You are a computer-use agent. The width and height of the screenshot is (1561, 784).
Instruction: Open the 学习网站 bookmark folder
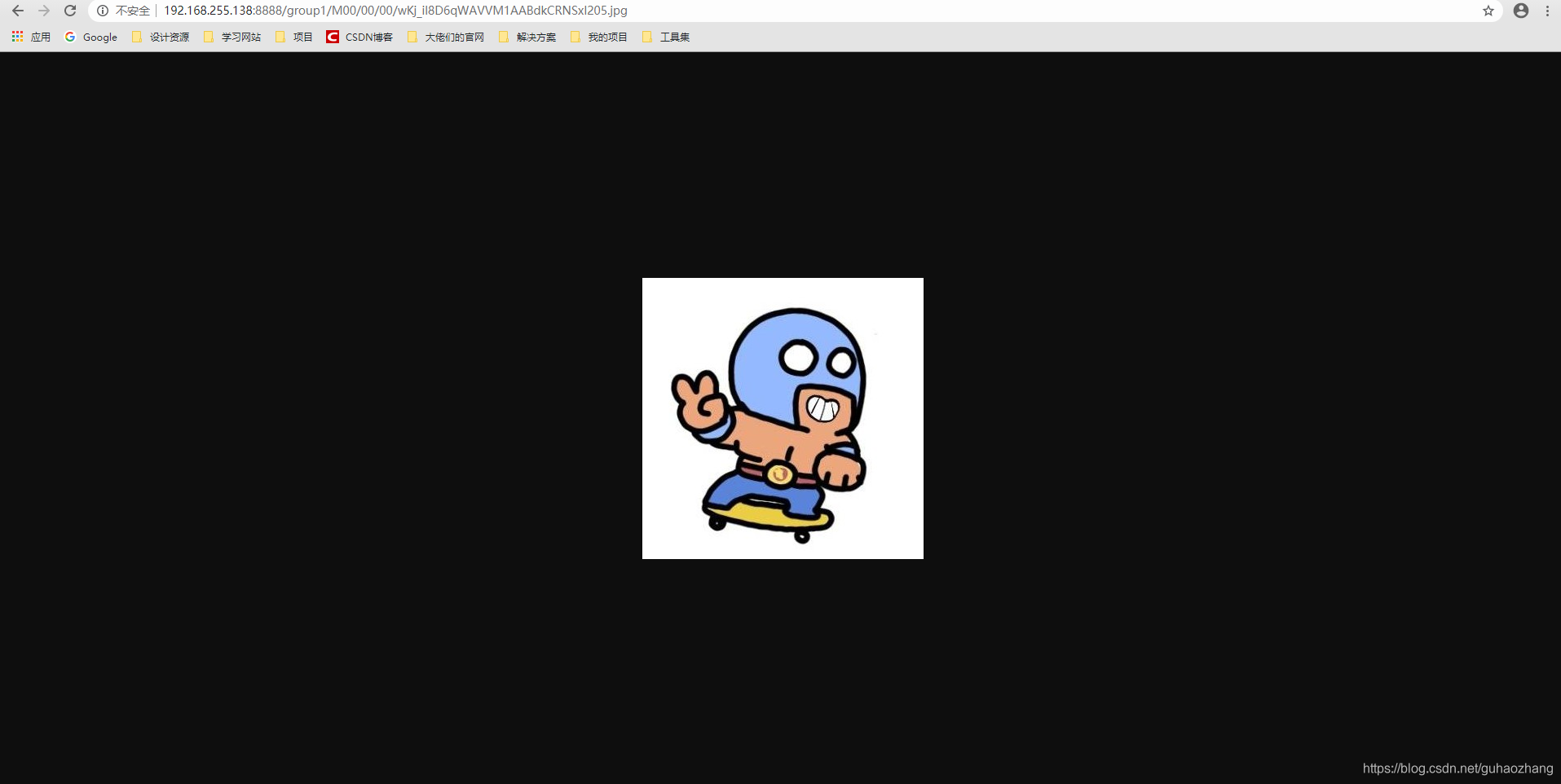coord(232,37)
